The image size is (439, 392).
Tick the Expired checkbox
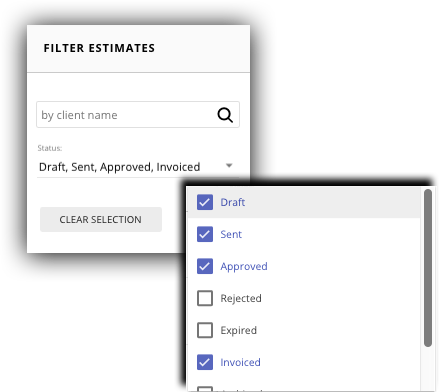[x=205, y=330]
